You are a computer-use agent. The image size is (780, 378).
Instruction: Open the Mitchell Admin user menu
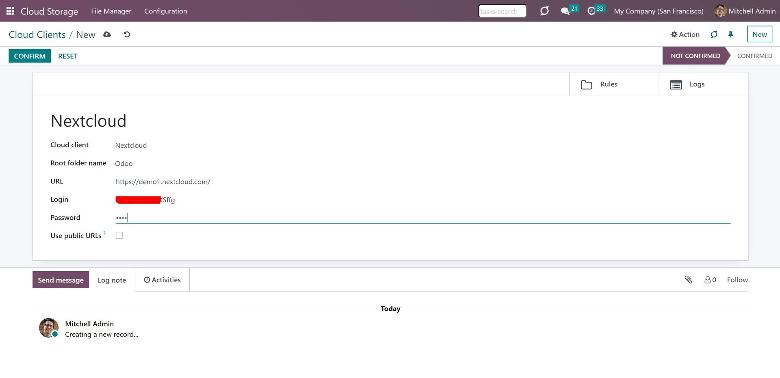[745, 11]
